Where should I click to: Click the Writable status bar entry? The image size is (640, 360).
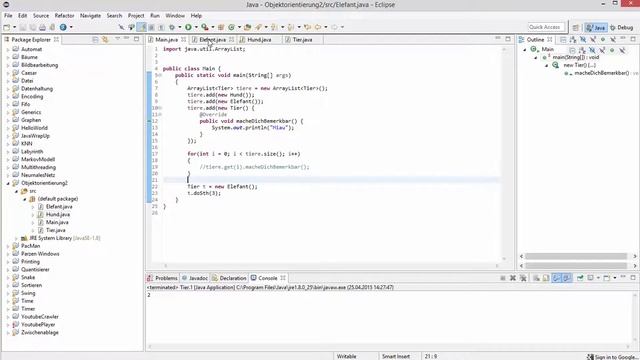347,356
